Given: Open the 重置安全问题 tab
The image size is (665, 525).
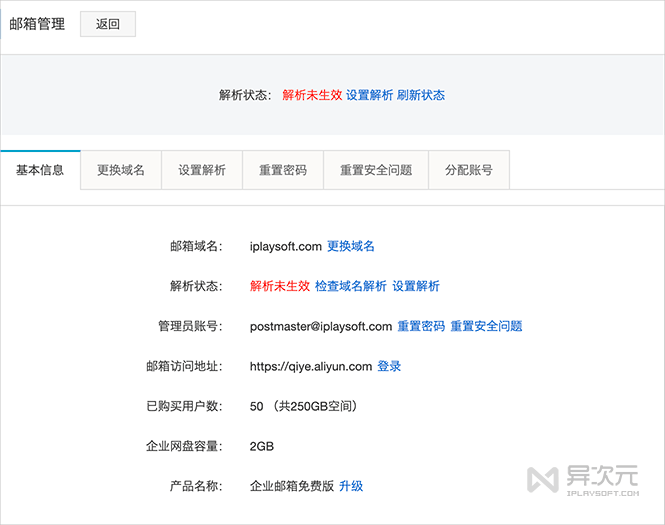Looking at the screenshot, I should coord(376,170).
